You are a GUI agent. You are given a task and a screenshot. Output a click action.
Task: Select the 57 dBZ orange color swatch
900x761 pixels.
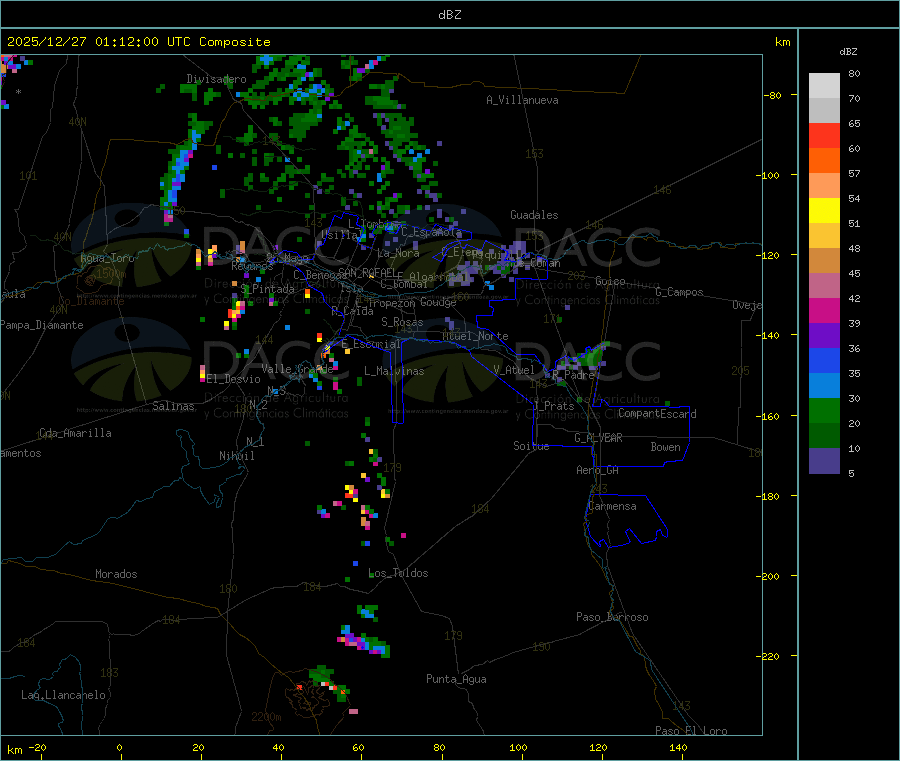coord(824,186)
